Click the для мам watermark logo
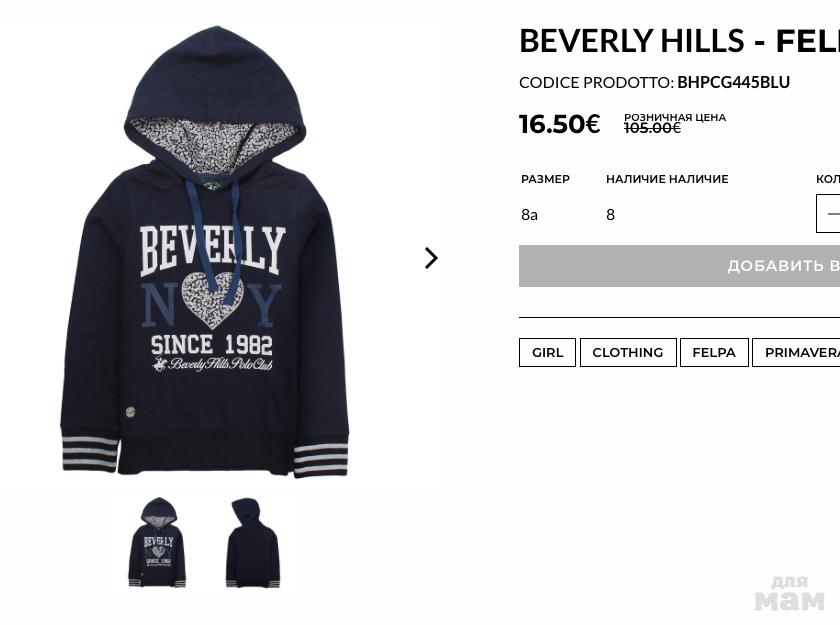 pos(790,593)
